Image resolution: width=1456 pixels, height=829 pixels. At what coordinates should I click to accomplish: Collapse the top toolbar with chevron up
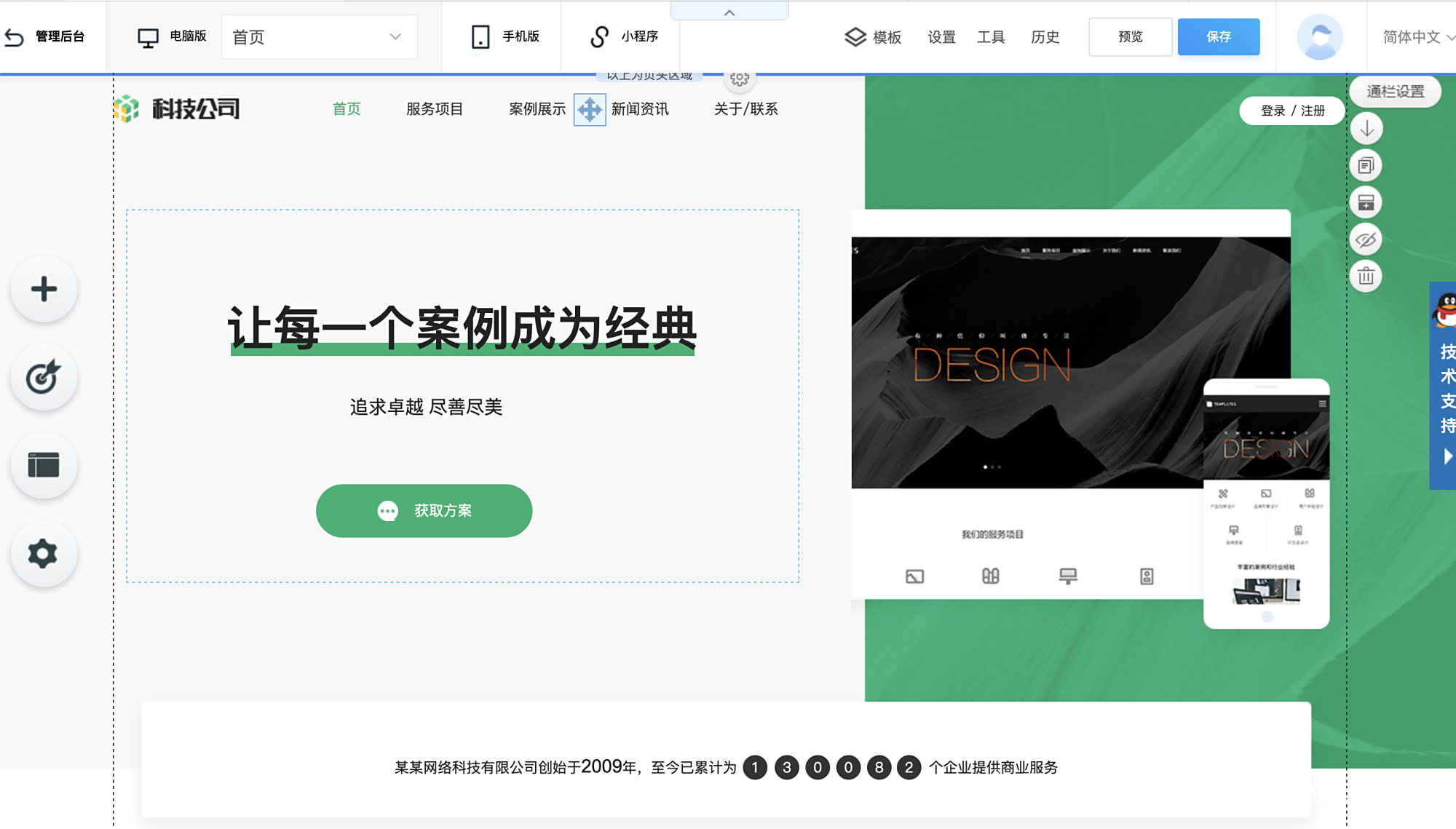729,12
